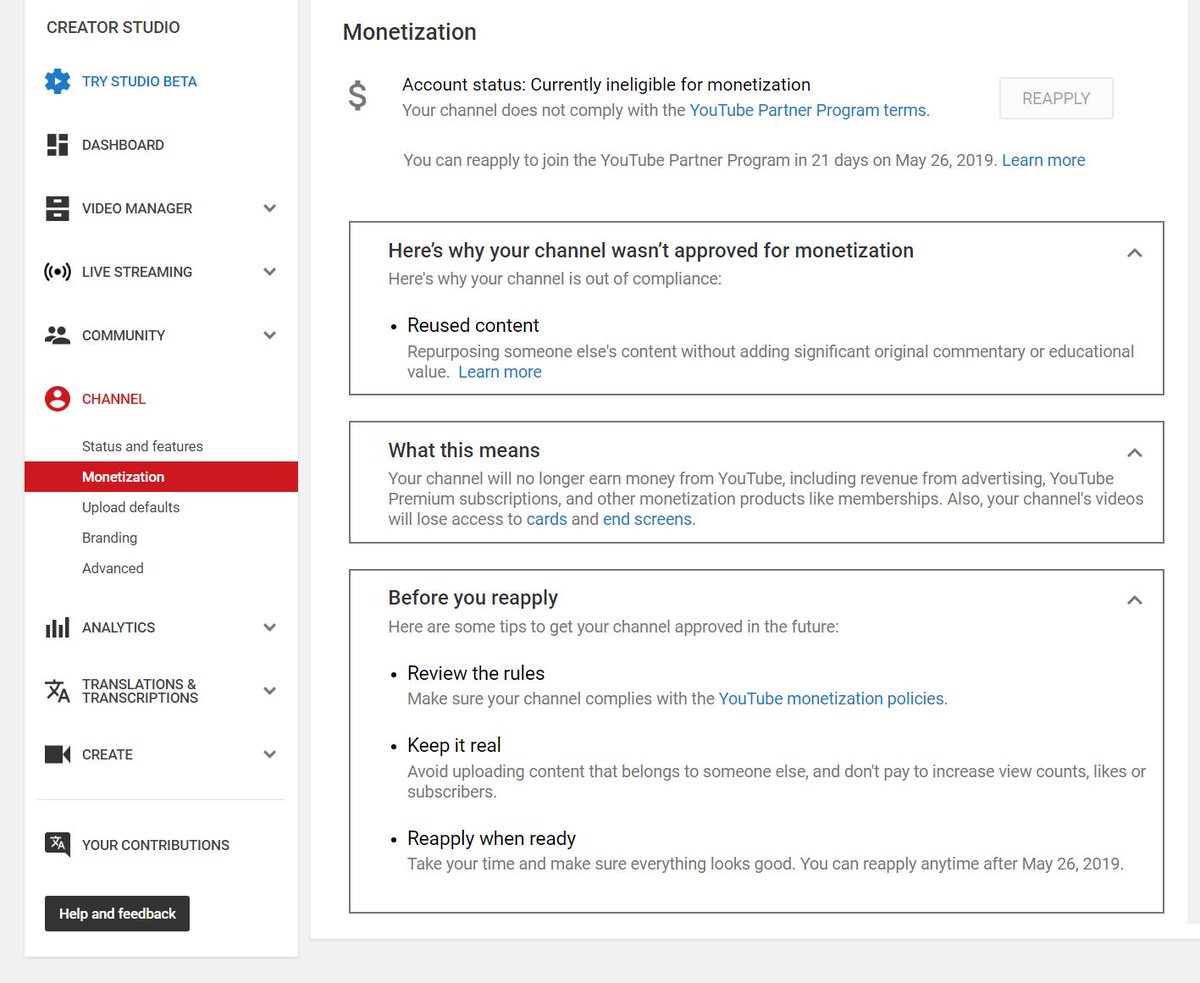Open Advanced channel settings
The width and height of the screenshot is (1200, 983).
113,568
